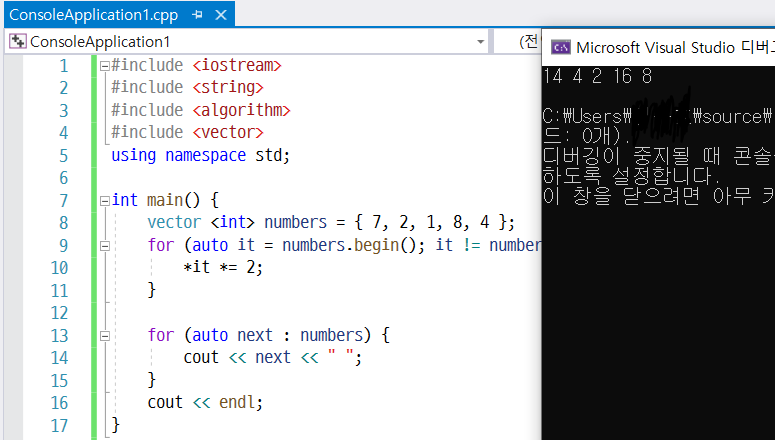Click 'using namespace std;' on line 5
Image resolution: width=775 pixels, height=440 pixels.
(201, 155)
